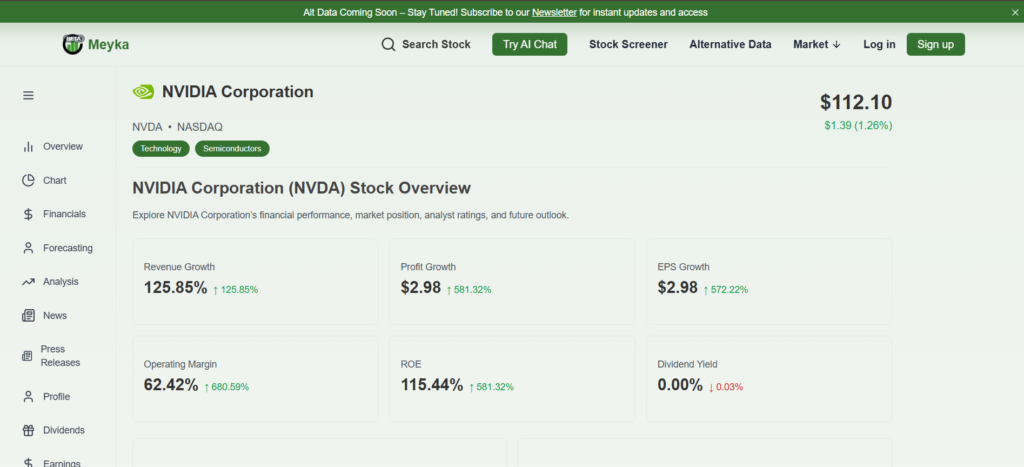The image size is (1024, 467).
Task: Select Forecasting in the sidebar
Action: (68, 248)
